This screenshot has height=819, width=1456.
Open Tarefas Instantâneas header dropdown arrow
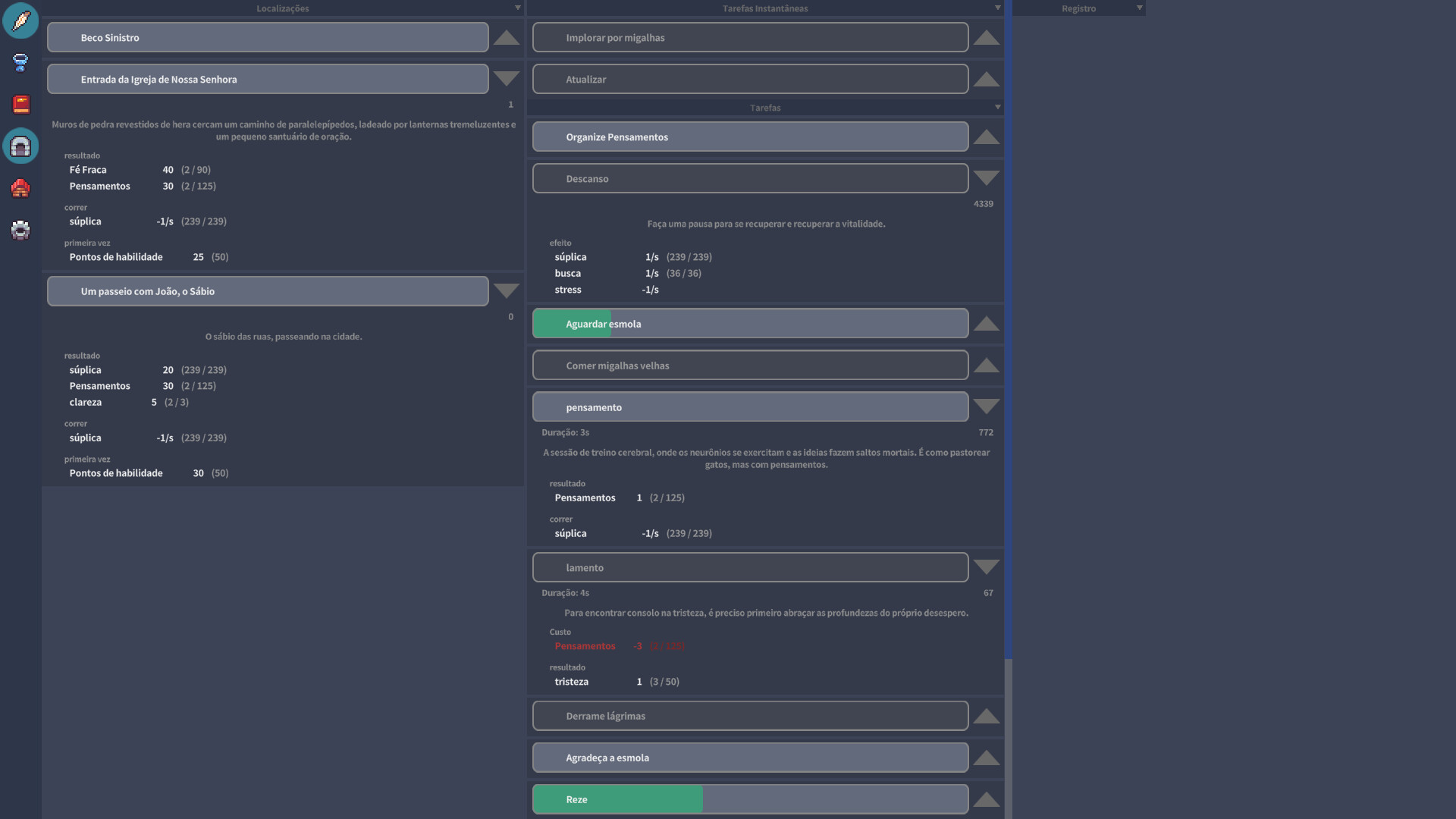[997, 8]
